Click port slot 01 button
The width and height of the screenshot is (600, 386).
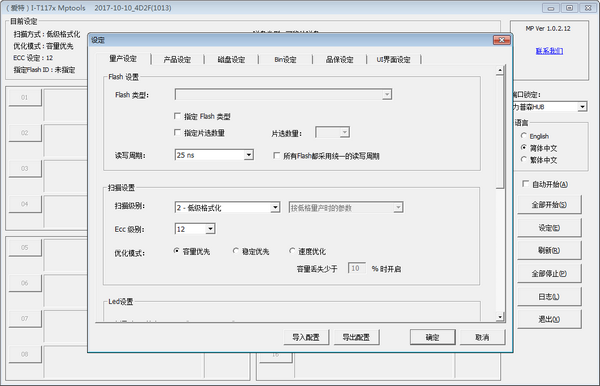25,98
